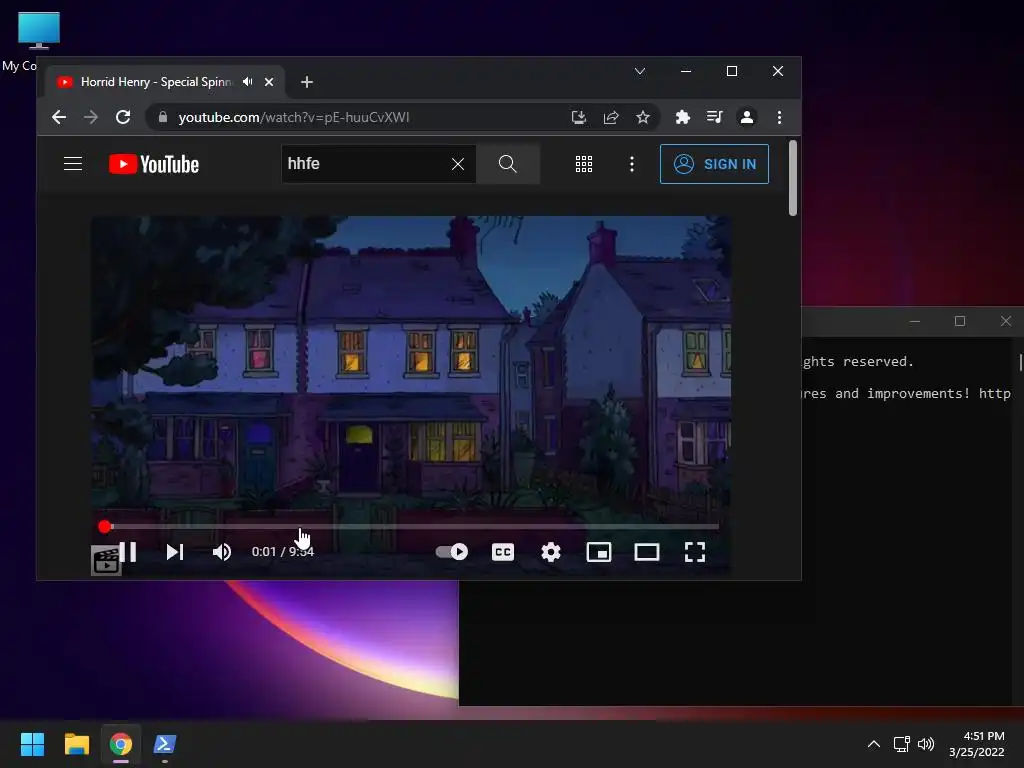The width and height of the screenshot is (1024, 768).
Task: Switch to theater mode
Action: click(647, 552)
